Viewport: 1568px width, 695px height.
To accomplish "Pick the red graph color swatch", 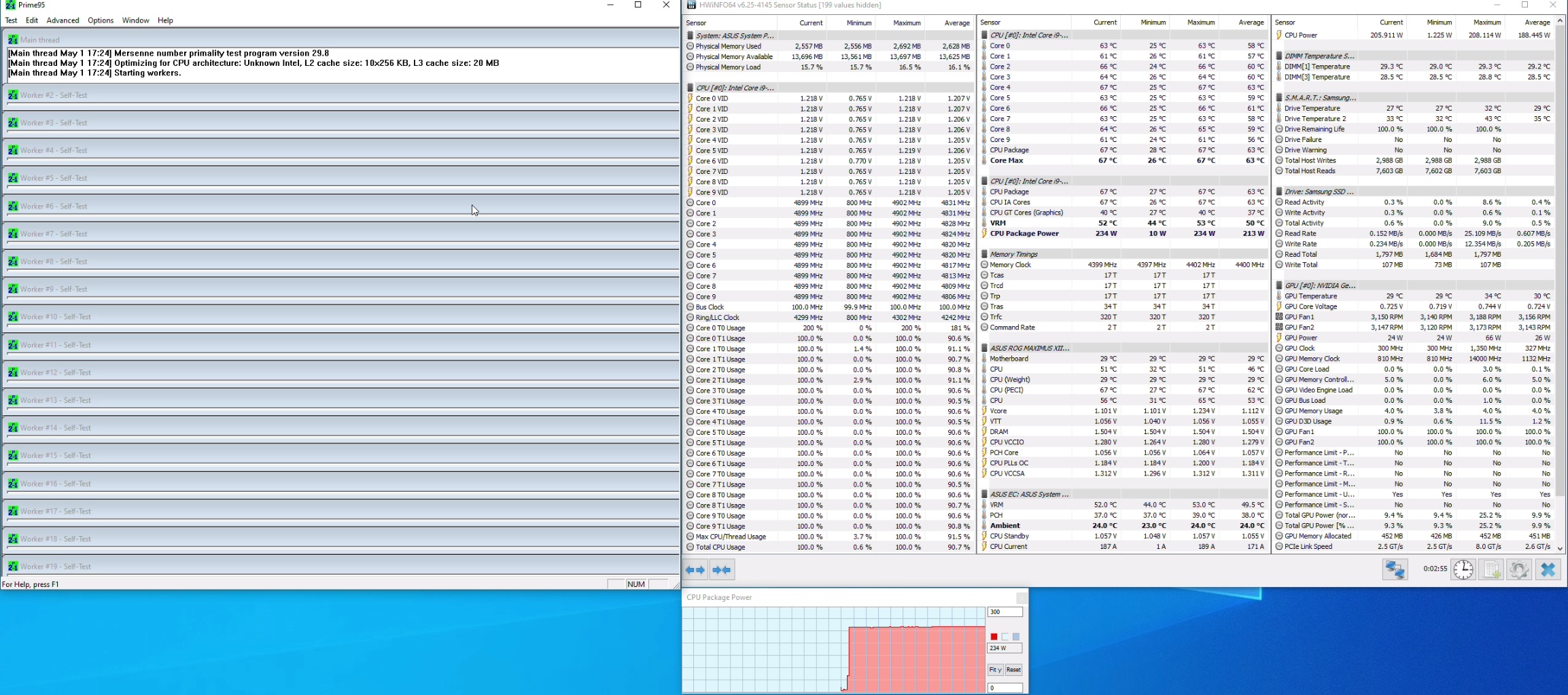I will 994,637.
